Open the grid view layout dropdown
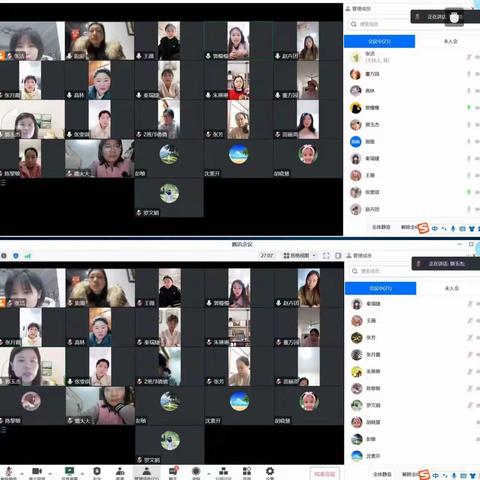The width and height of the screenshot is (480, 480). pyautogui.click(x=300, y=256)
